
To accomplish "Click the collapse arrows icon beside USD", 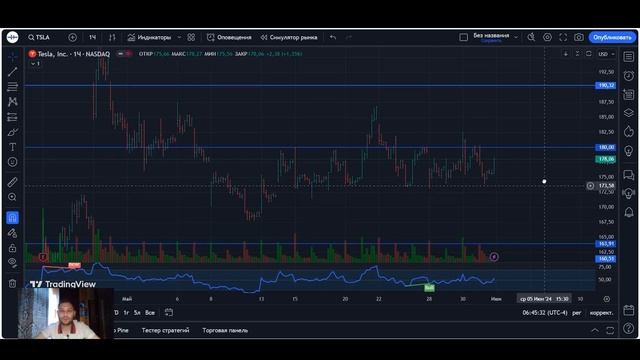I will 577,54.
